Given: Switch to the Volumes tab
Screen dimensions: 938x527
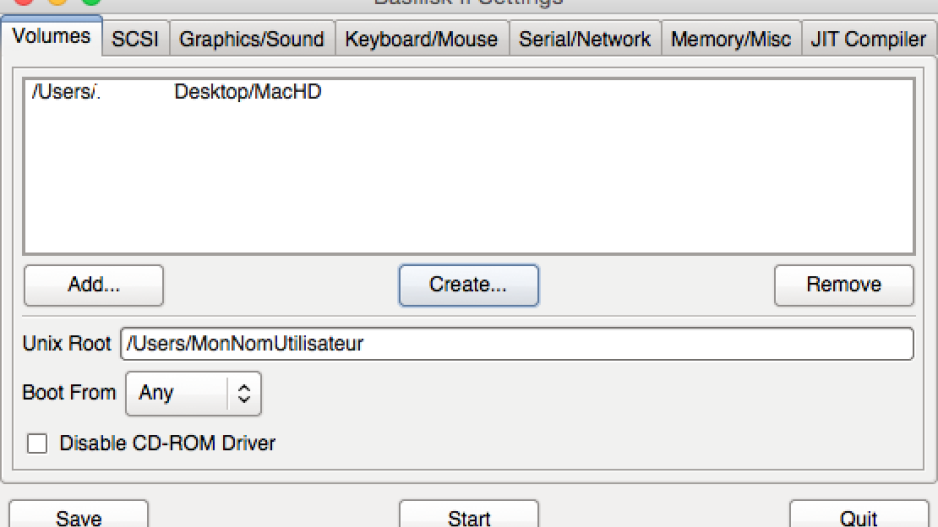Looking at the screenshot, I should 51,36.
